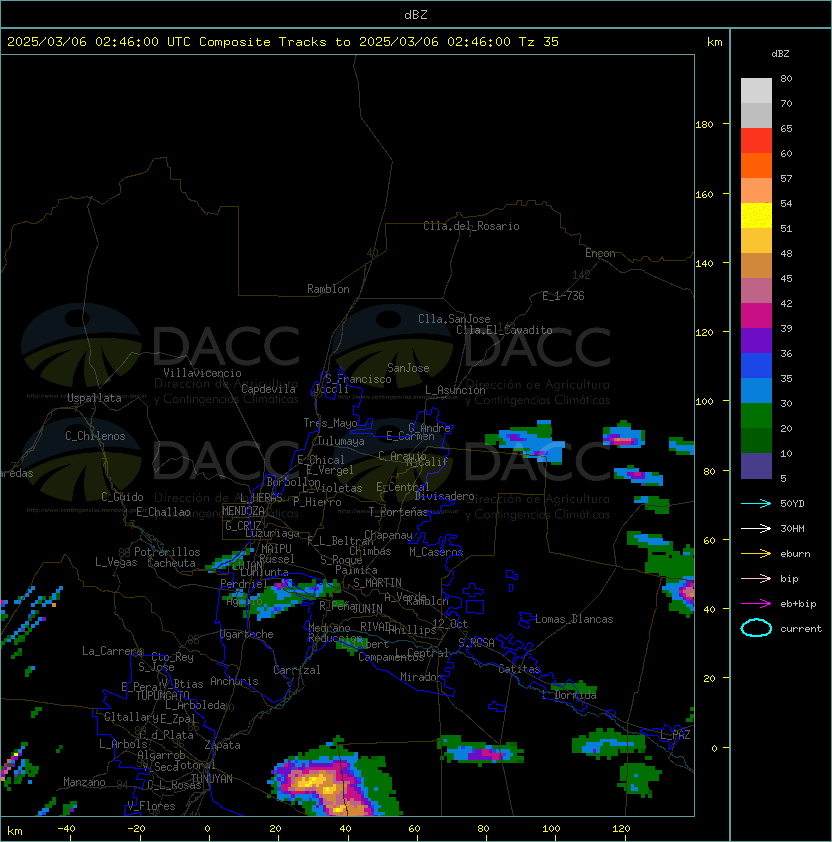Click the magenta 42 dBZ color swatch

pos(756,315)
